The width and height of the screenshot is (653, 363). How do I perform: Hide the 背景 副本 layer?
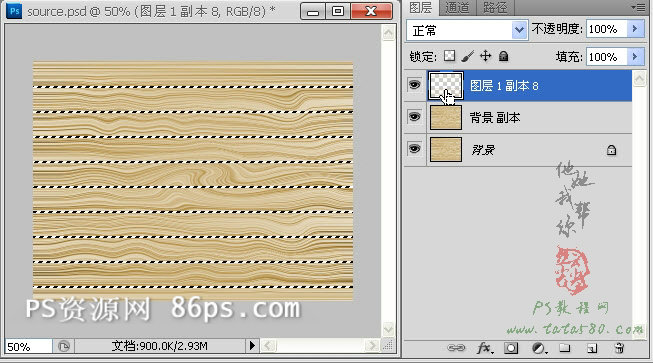coord(414,117)
